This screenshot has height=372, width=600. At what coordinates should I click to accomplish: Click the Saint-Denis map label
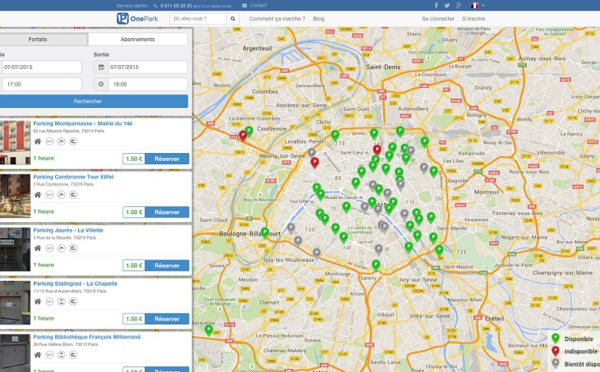383,67
